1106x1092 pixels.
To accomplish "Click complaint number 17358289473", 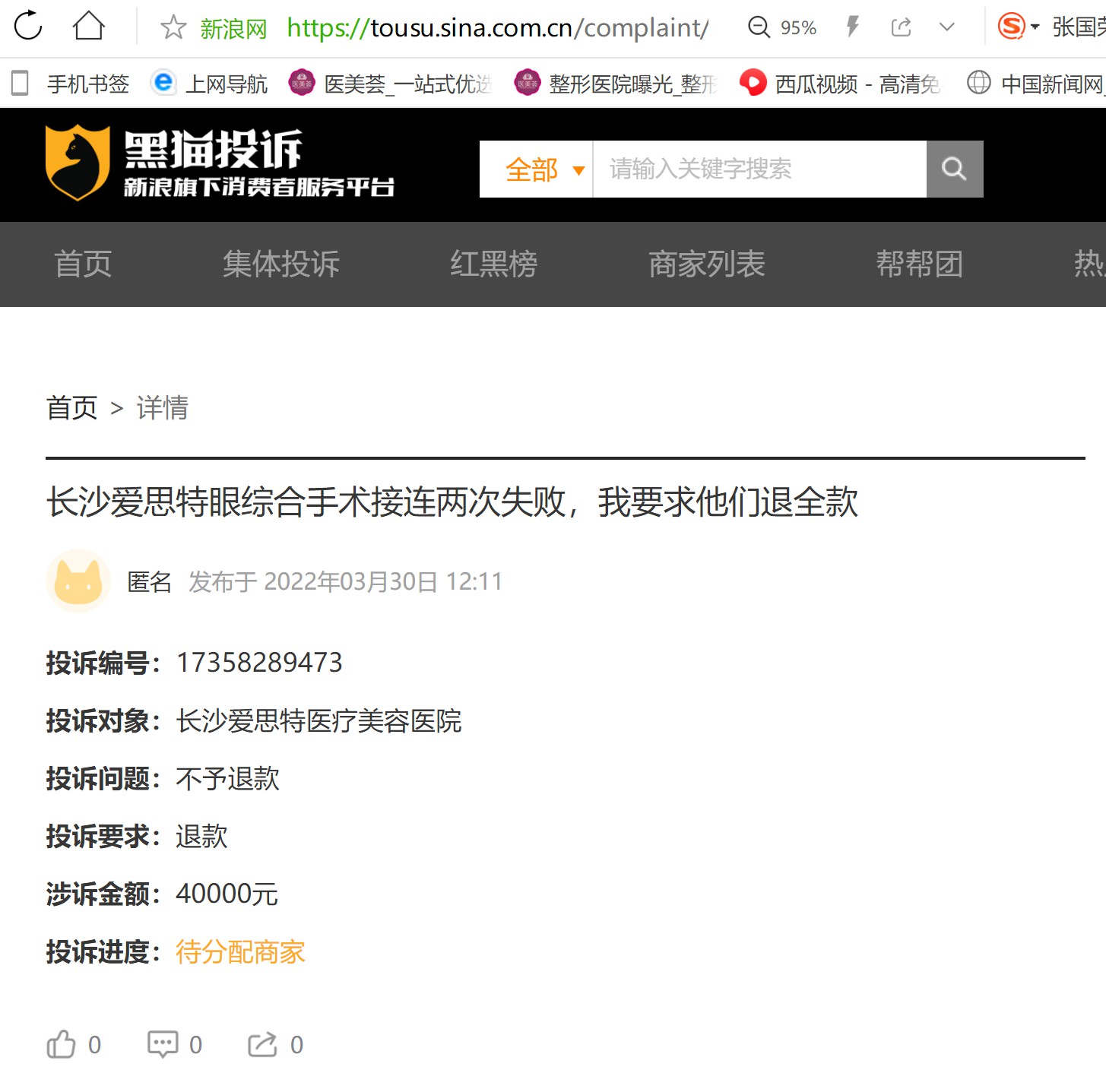I will tap(259, 663).
